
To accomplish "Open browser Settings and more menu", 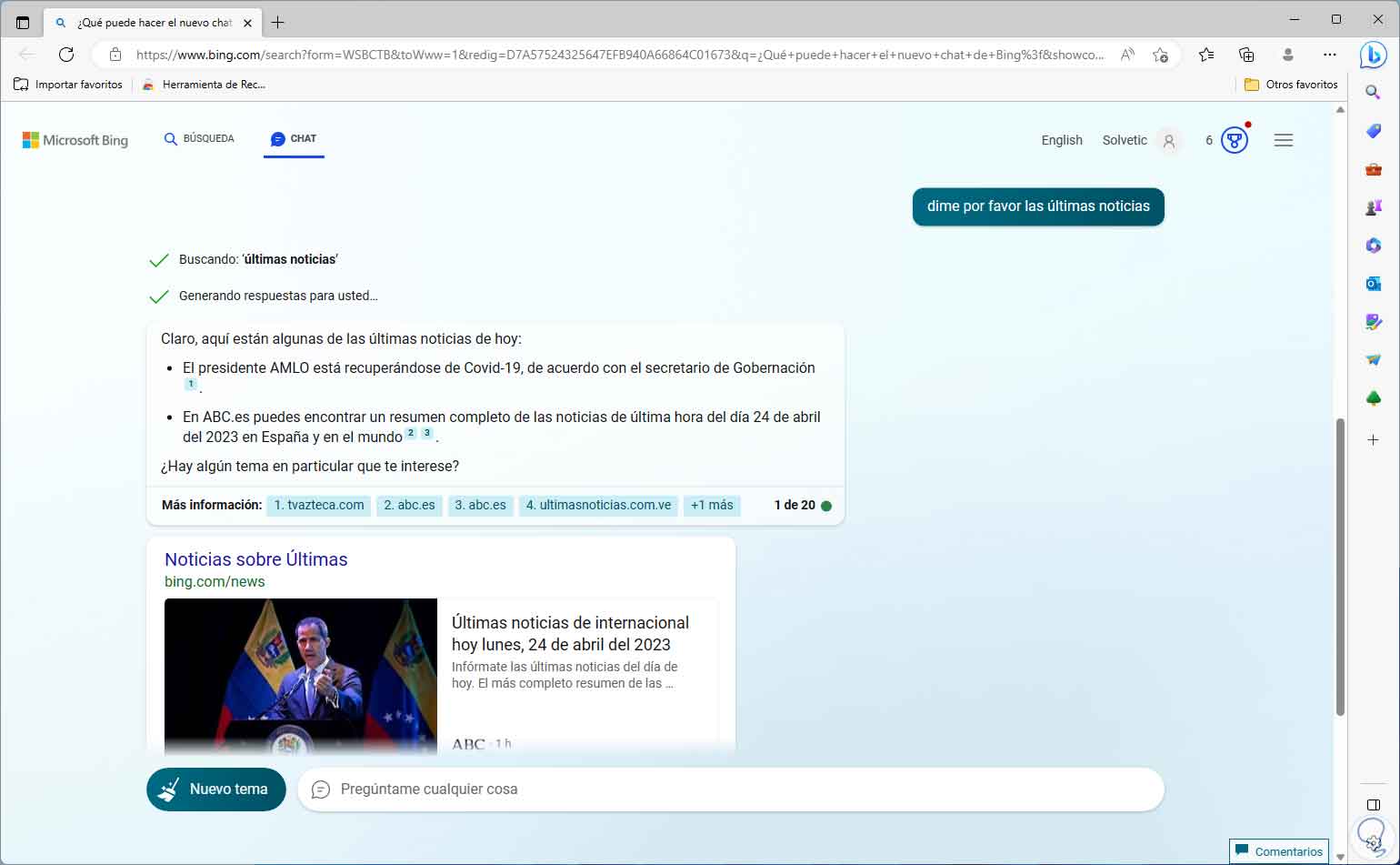I will point(1330,55).
